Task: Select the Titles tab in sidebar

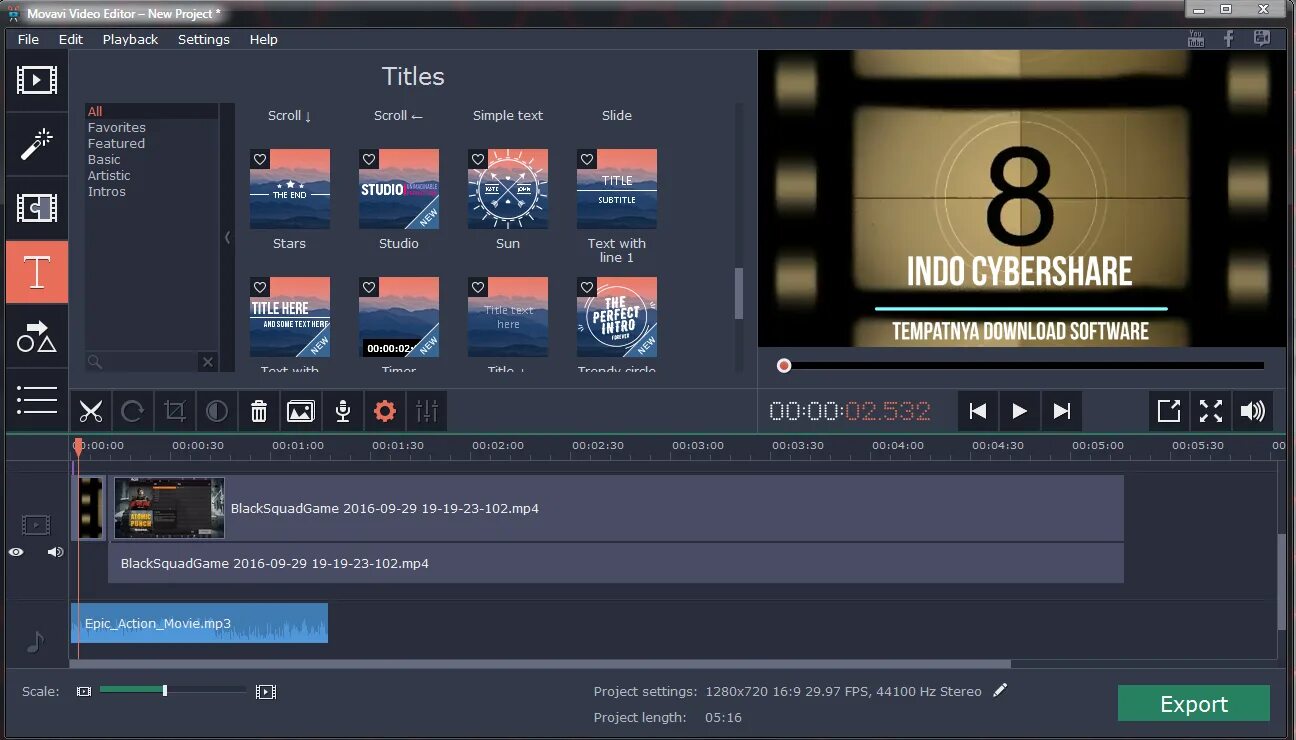Action: (37, 272)
